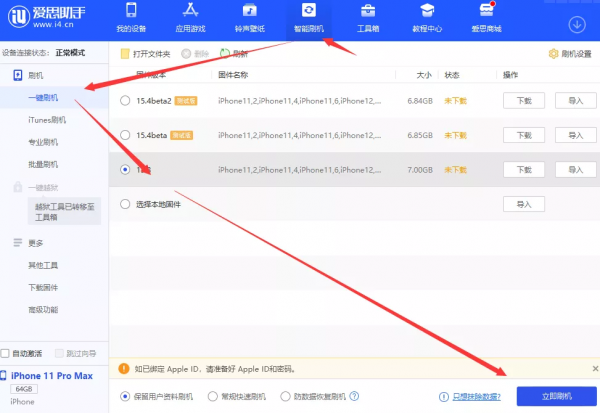
Task: Click the 固件名称 column header
Action: (x=233, y=75)
